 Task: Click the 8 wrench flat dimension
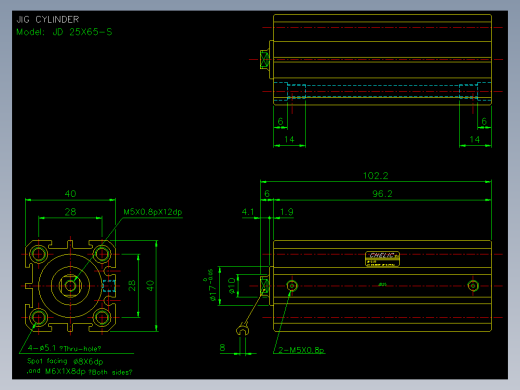pyautogui.click(x=223, y=348)
